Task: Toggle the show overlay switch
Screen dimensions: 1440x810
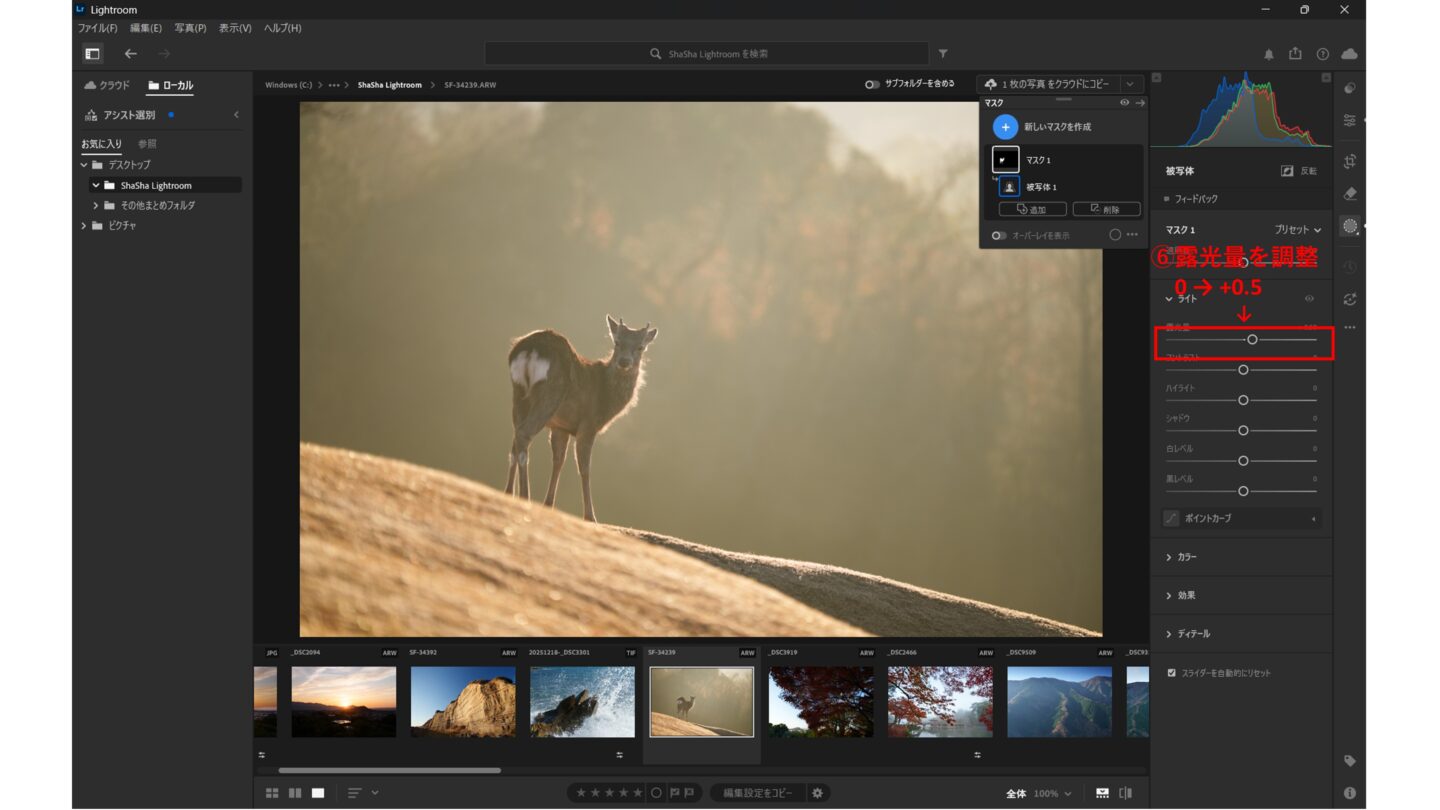Action: click(x=999, y=235)
